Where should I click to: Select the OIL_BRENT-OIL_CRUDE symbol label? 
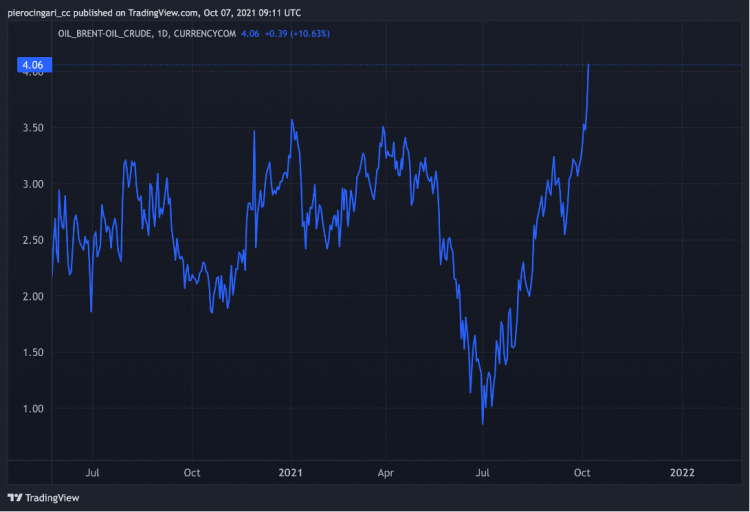click(105, 33)
